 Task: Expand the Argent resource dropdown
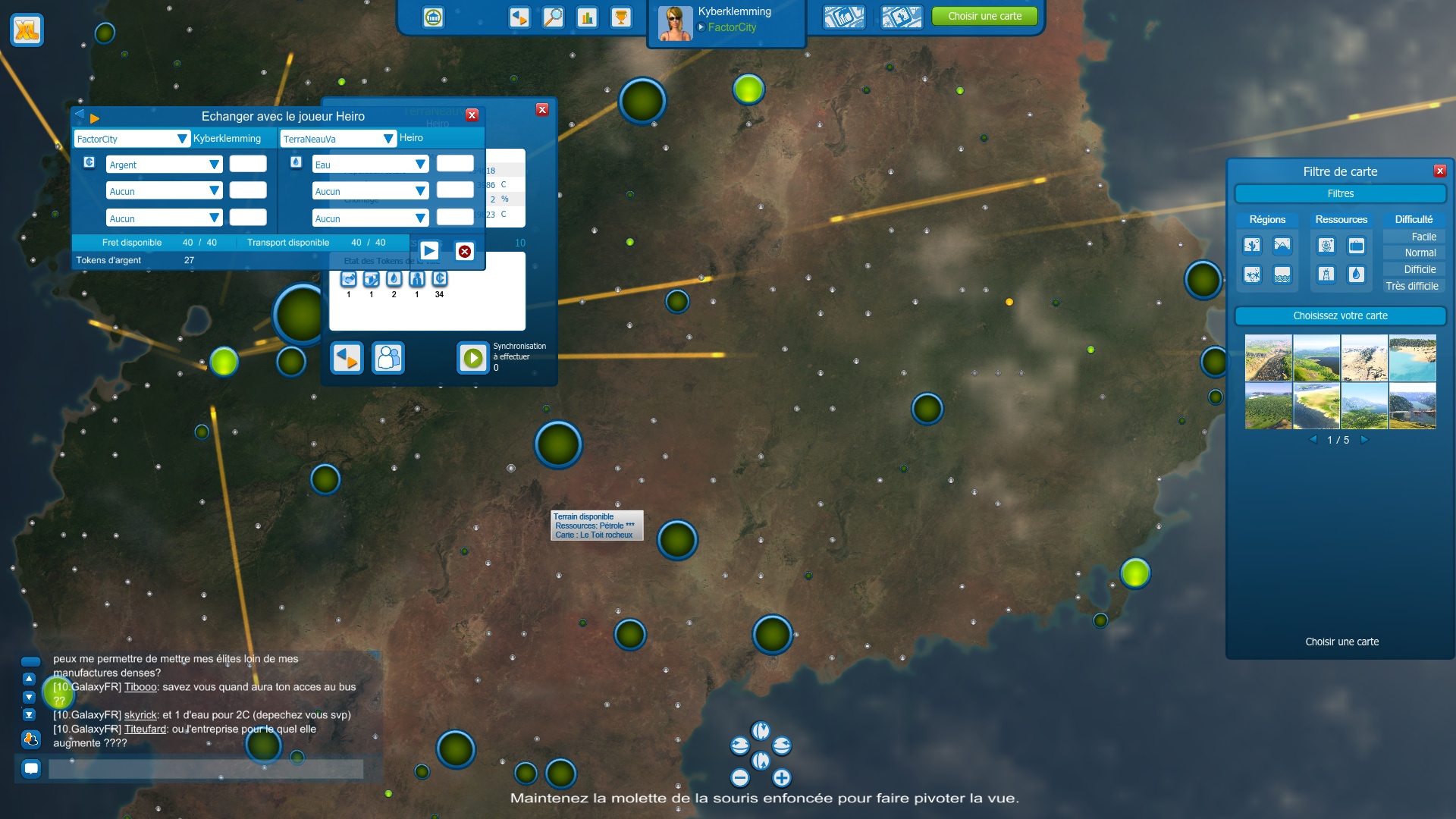point(214,165)
